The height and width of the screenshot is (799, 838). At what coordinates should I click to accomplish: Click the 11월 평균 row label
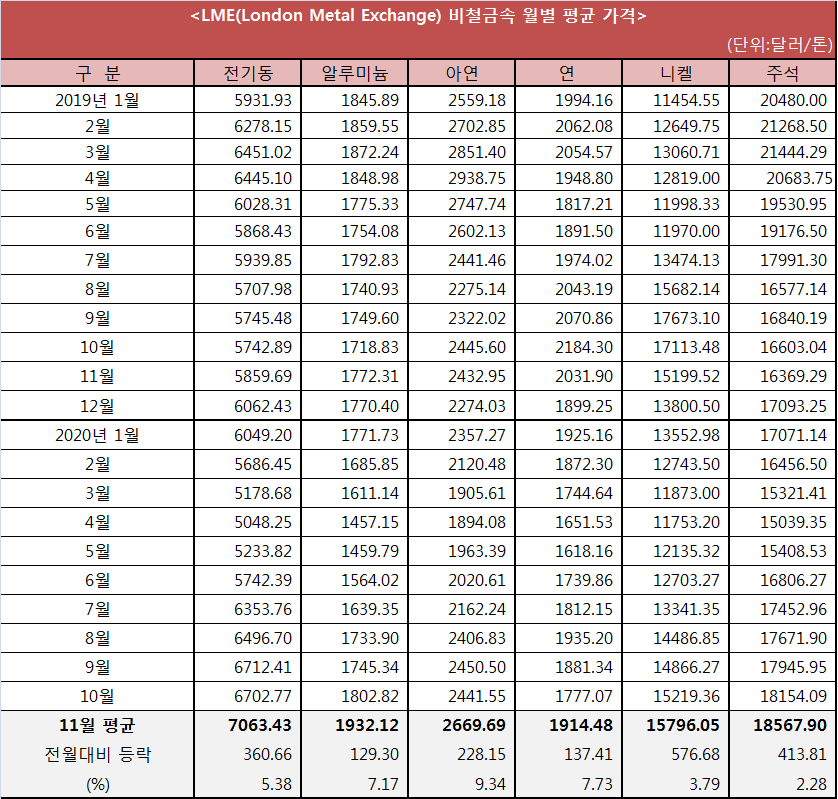(97, 725)
